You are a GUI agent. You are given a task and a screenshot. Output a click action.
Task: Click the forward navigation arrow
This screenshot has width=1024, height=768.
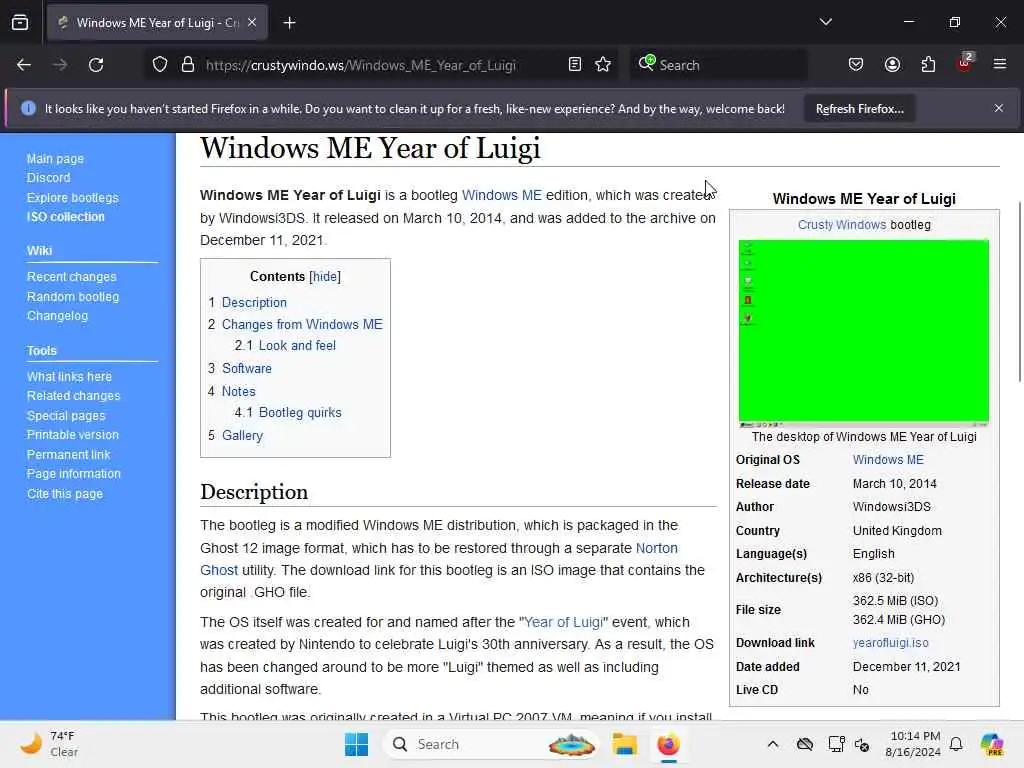coord(60,65)
